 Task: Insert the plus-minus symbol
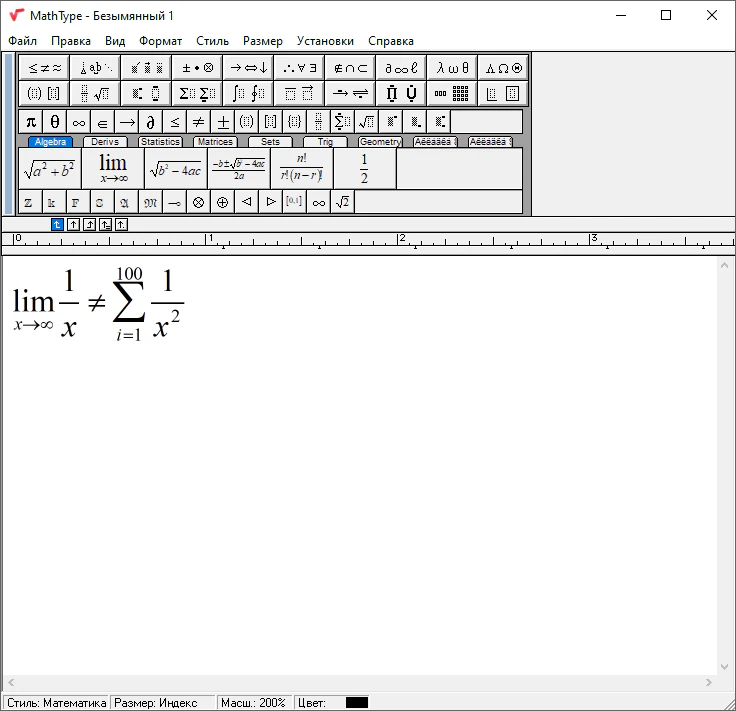click(x=222, y=122)
